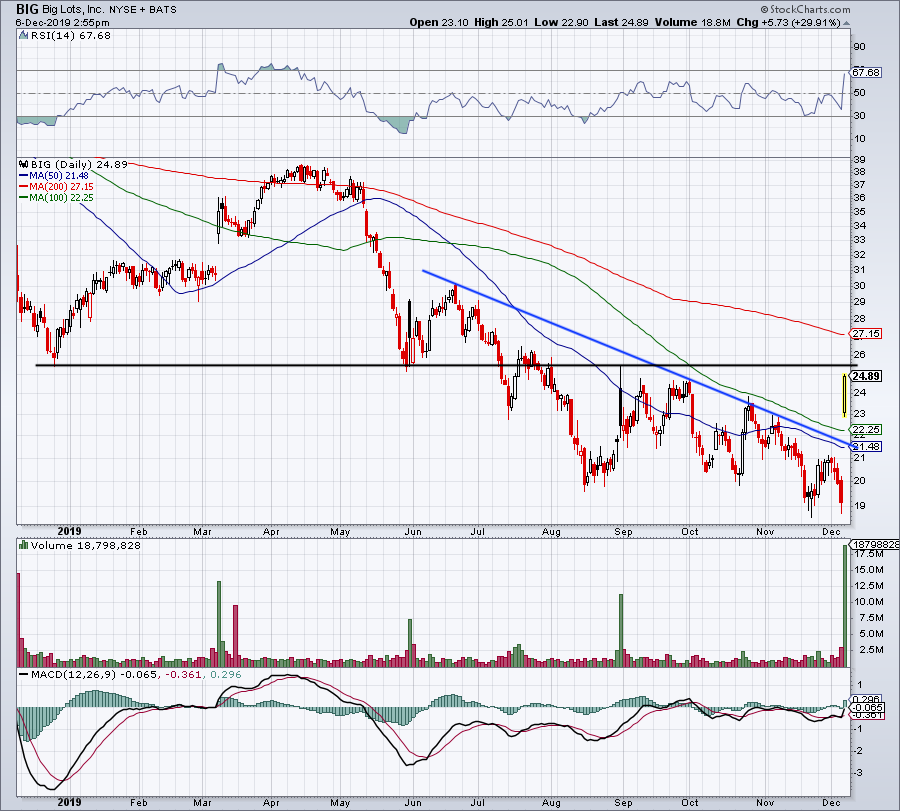The height and width of the screenshot is (811, 900).
Task: Click the Open 23.10 value
Action: tap(439, 22)
